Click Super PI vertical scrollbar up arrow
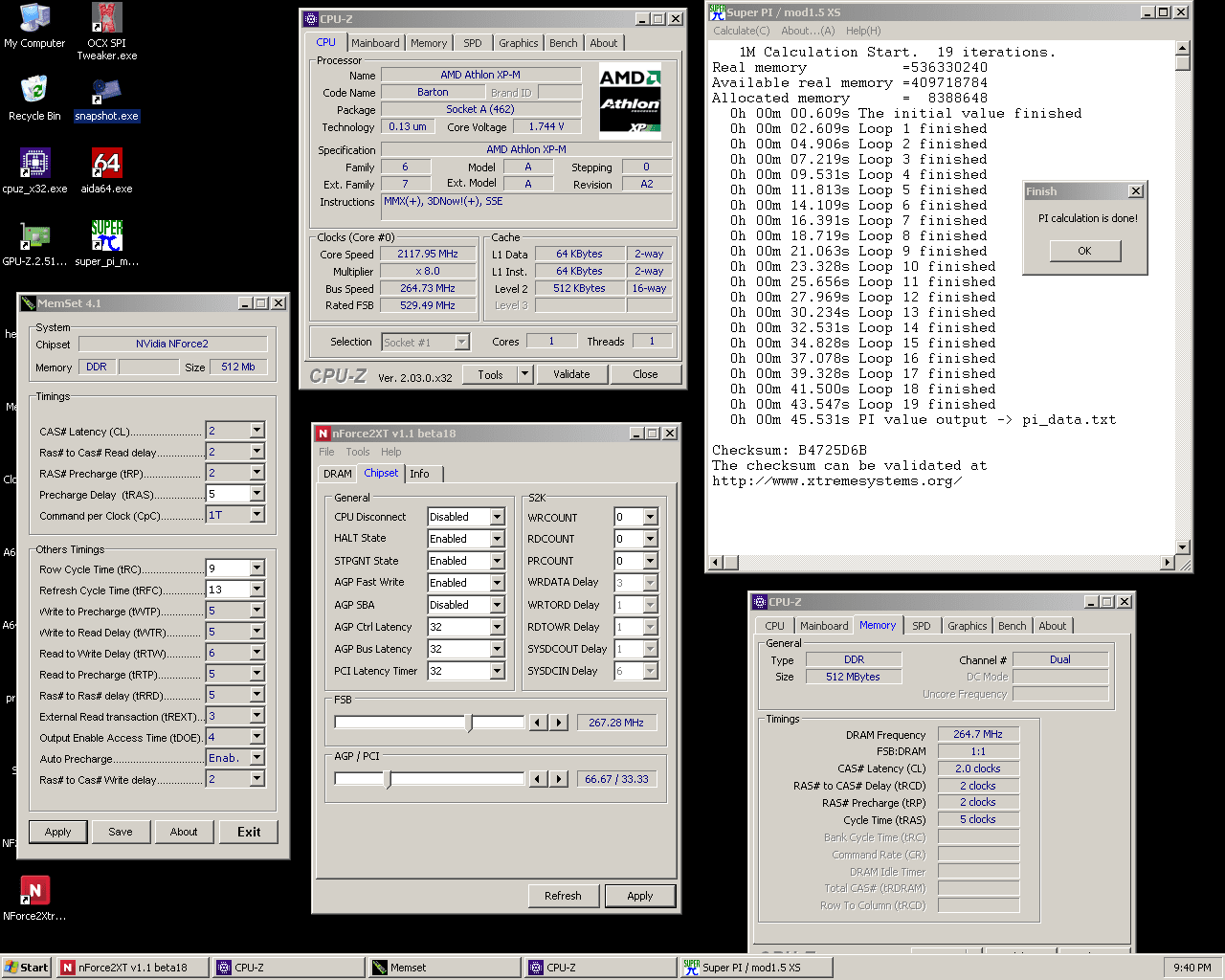 (1183, 48)
